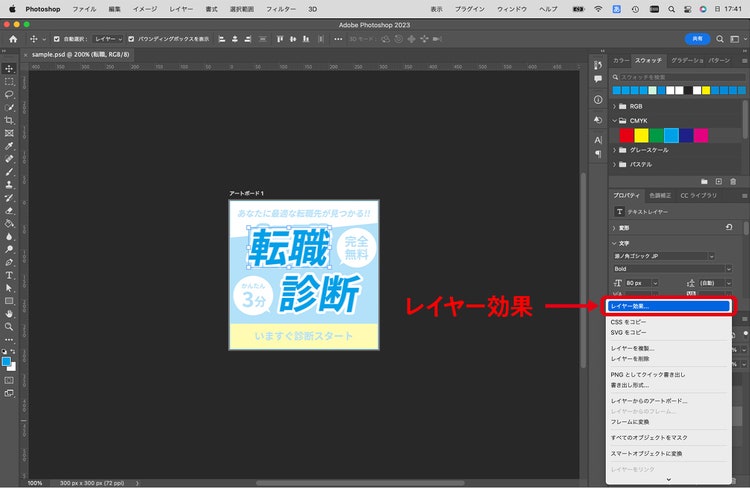Click the delete swatch trash icon
The image size is (750, 488).
pyautogui.click(x=733, y=182)
